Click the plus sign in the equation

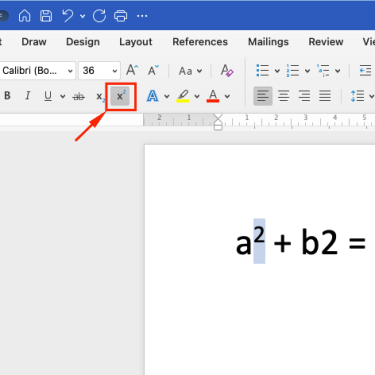pyautogui.click(x=283, y=243)
